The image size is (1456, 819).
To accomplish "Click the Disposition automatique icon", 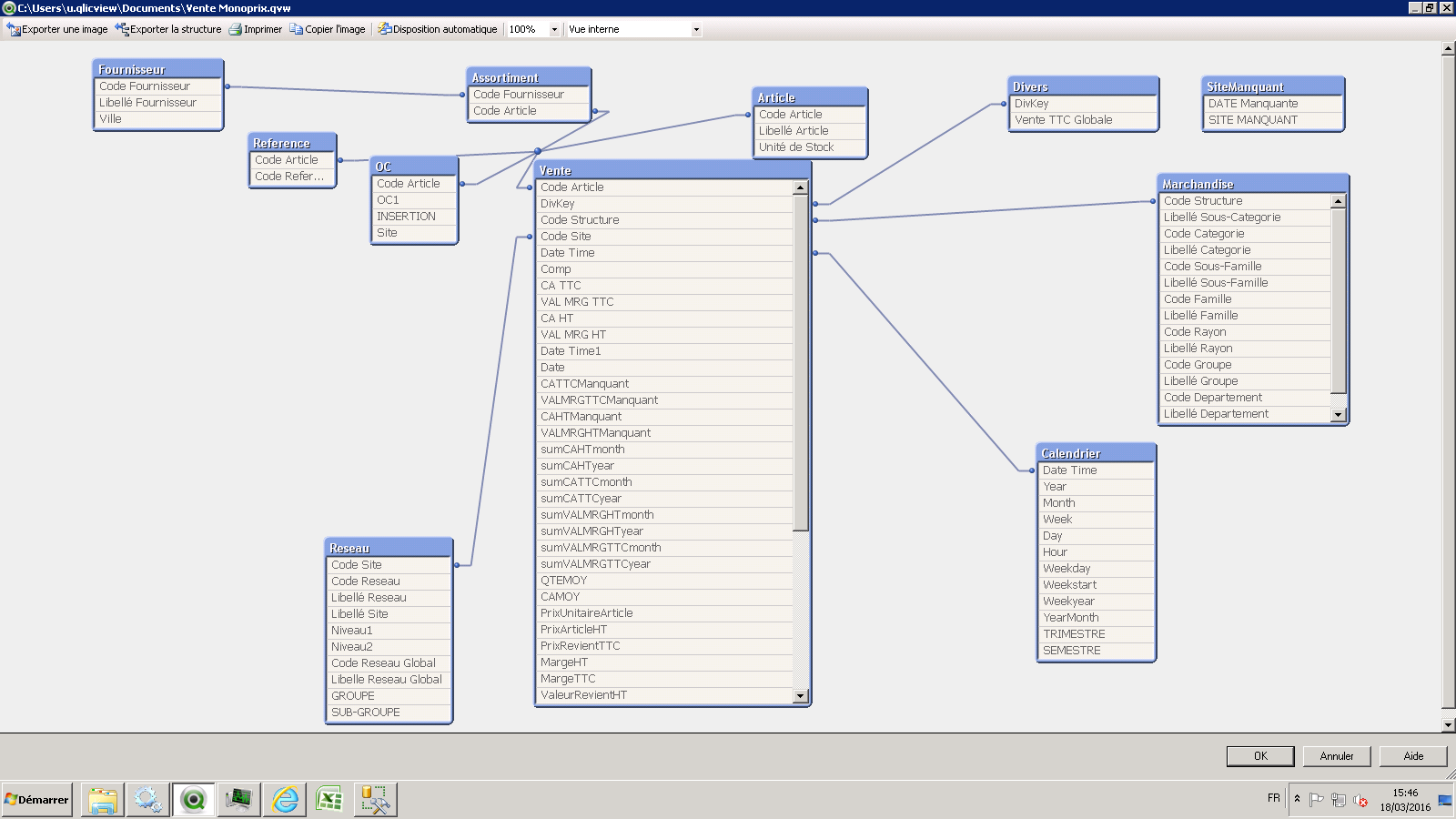I will (384, 29).
